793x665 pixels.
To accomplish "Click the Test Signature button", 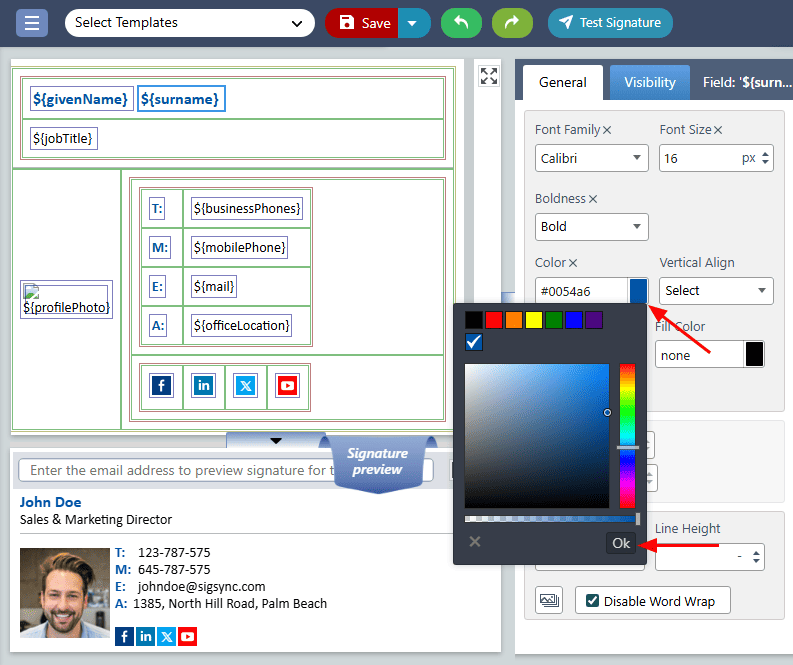I will [x=610, y=22].
